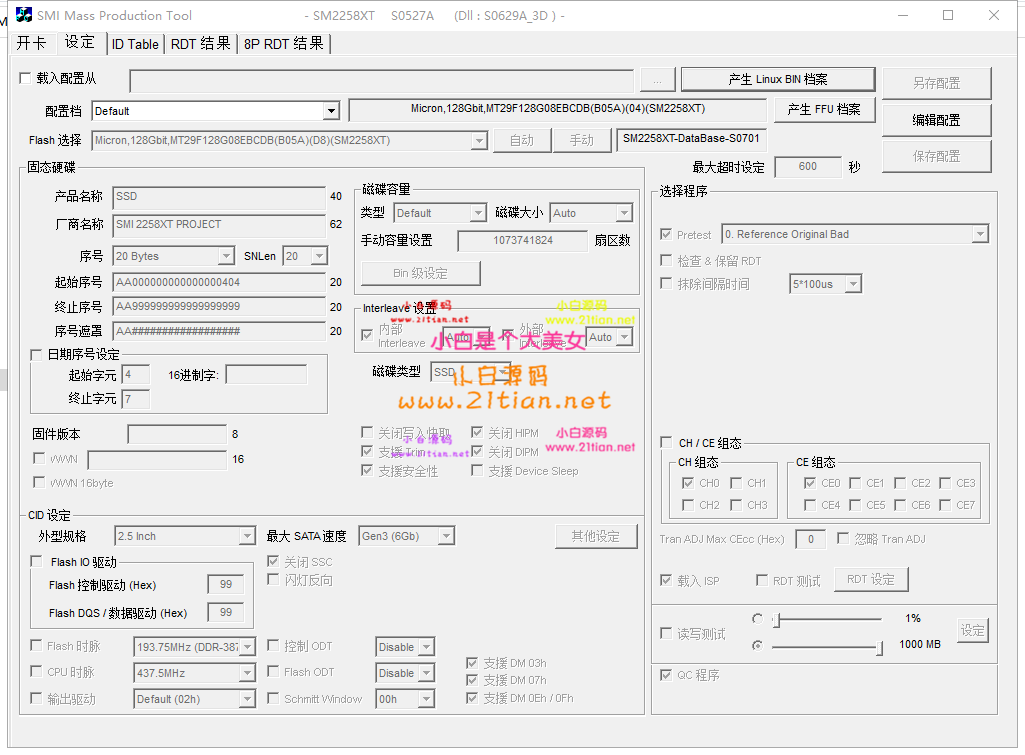Click the 手动 flash select button
The image size is (1025, 755).
click(581, 140)
